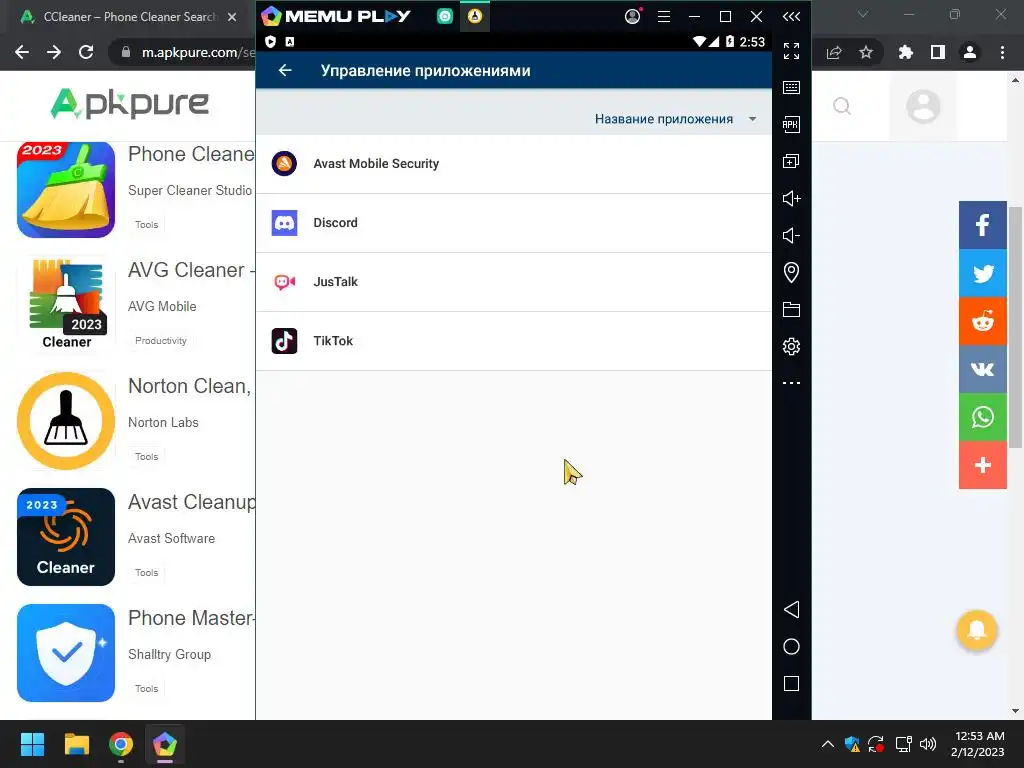This screenshot has width=1024, height=768.
Task: Click Tools tag under Norton Clean
Action: coord(146,456)
